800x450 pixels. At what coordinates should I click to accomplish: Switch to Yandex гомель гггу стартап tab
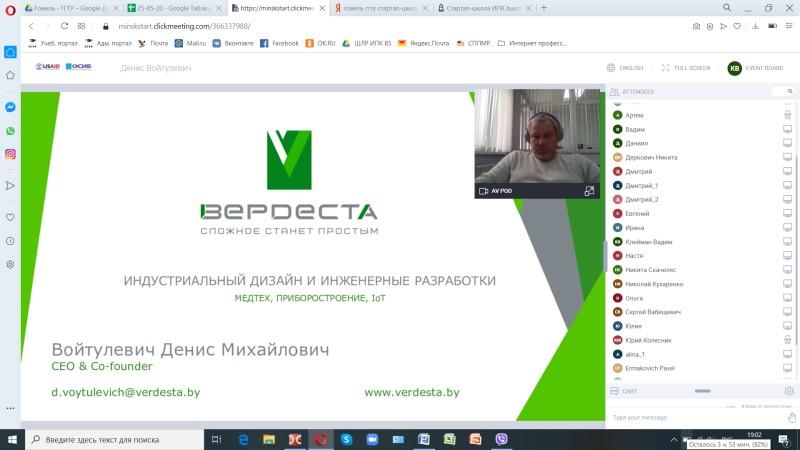[380, 8]
